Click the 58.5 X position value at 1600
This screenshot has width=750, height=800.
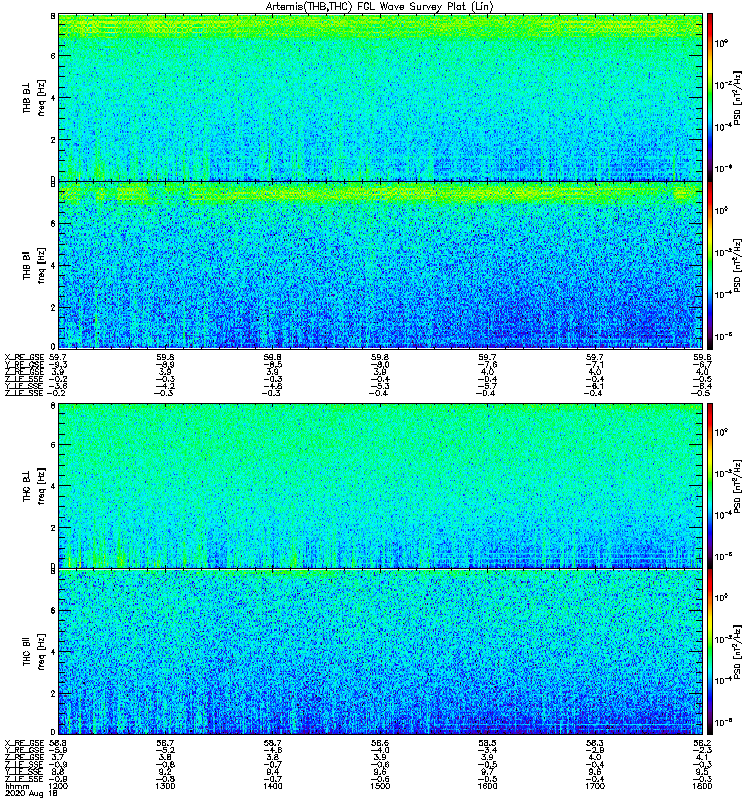point(487,743)
